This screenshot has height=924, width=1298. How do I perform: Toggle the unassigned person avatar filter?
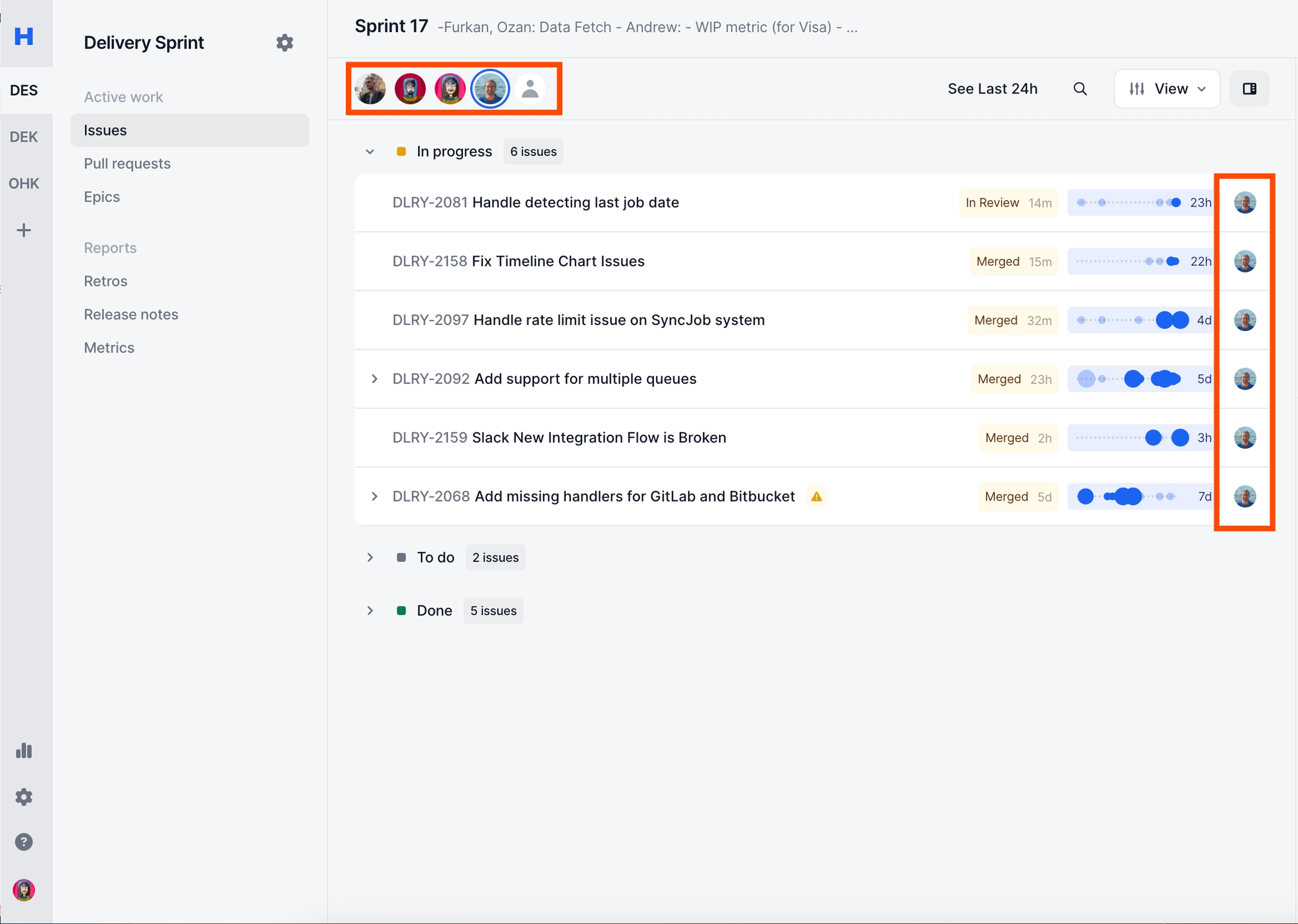pyautogui.click(x=530, y=89)
